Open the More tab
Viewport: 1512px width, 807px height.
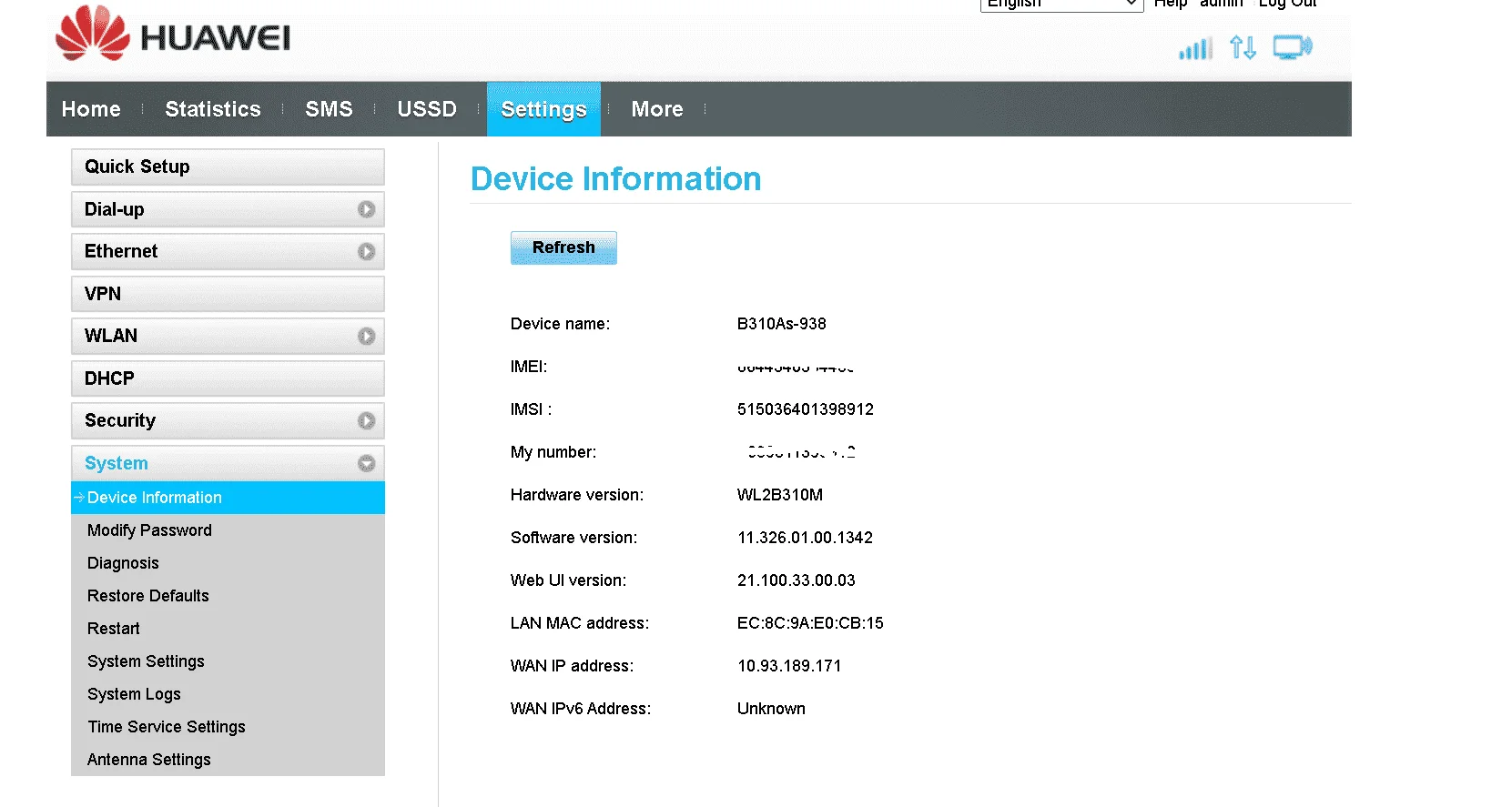coord(657,109)
